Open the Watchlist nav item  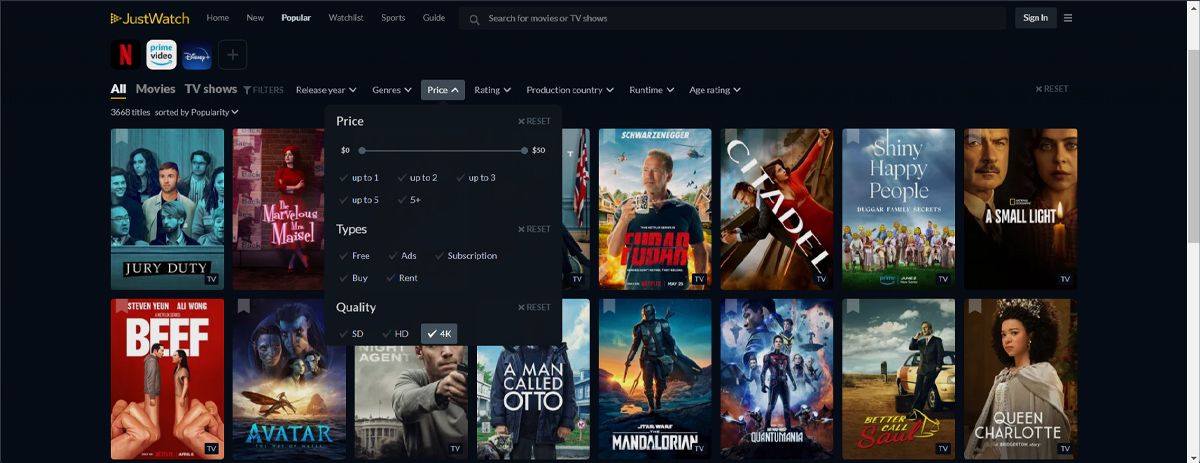(x=346, y=18)
